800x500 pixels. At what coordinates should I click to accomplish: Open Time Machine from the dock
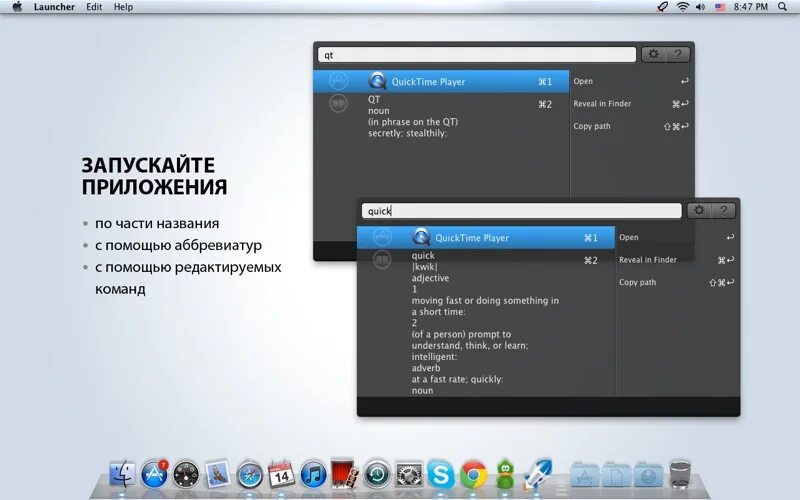click(377, 474)
